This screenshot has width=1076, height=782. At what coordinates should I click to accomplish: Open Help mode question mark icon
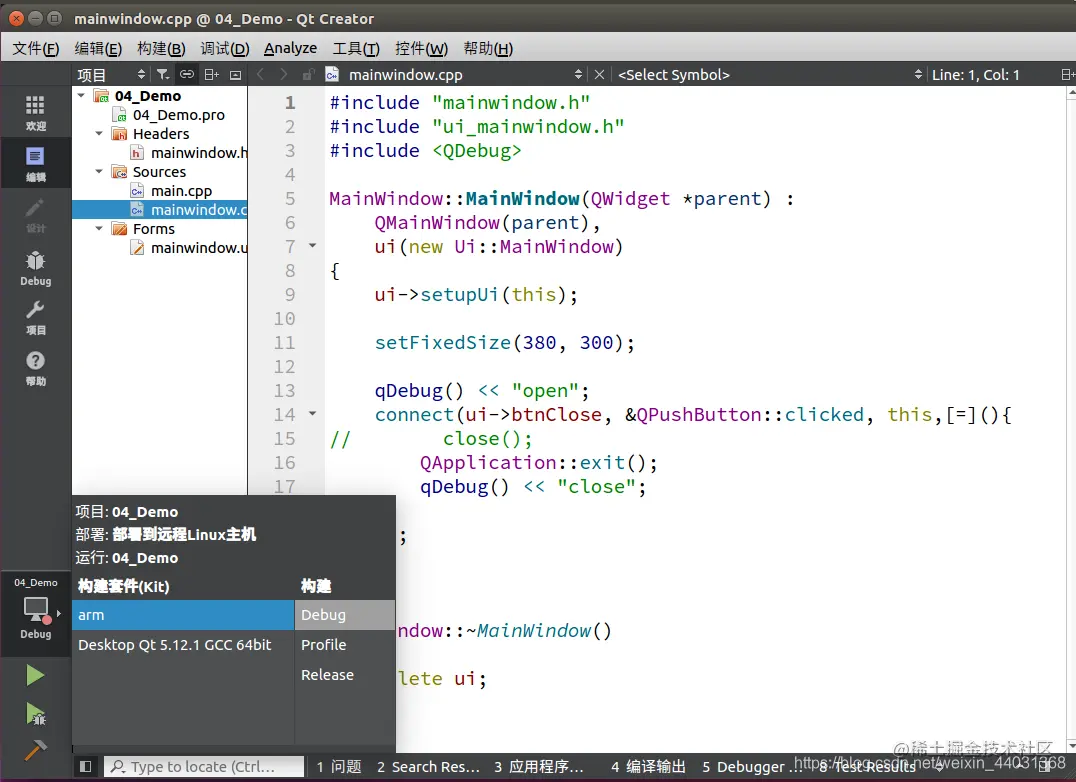tap(36, 368)
